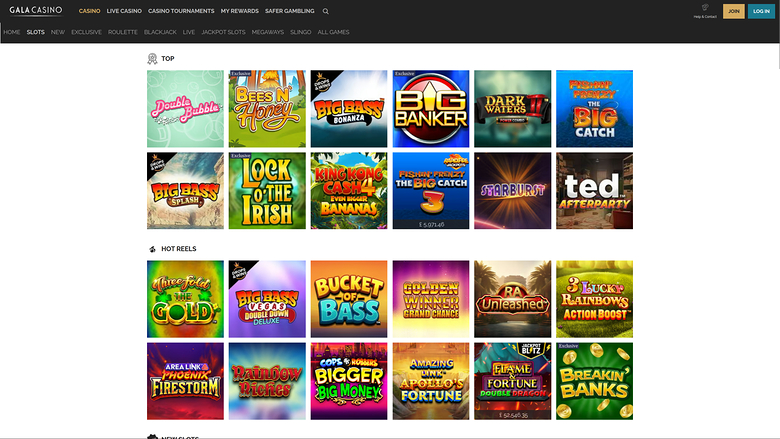780x439 pixels.
Task: Click the Join button
Action: (x=733, y=11)
